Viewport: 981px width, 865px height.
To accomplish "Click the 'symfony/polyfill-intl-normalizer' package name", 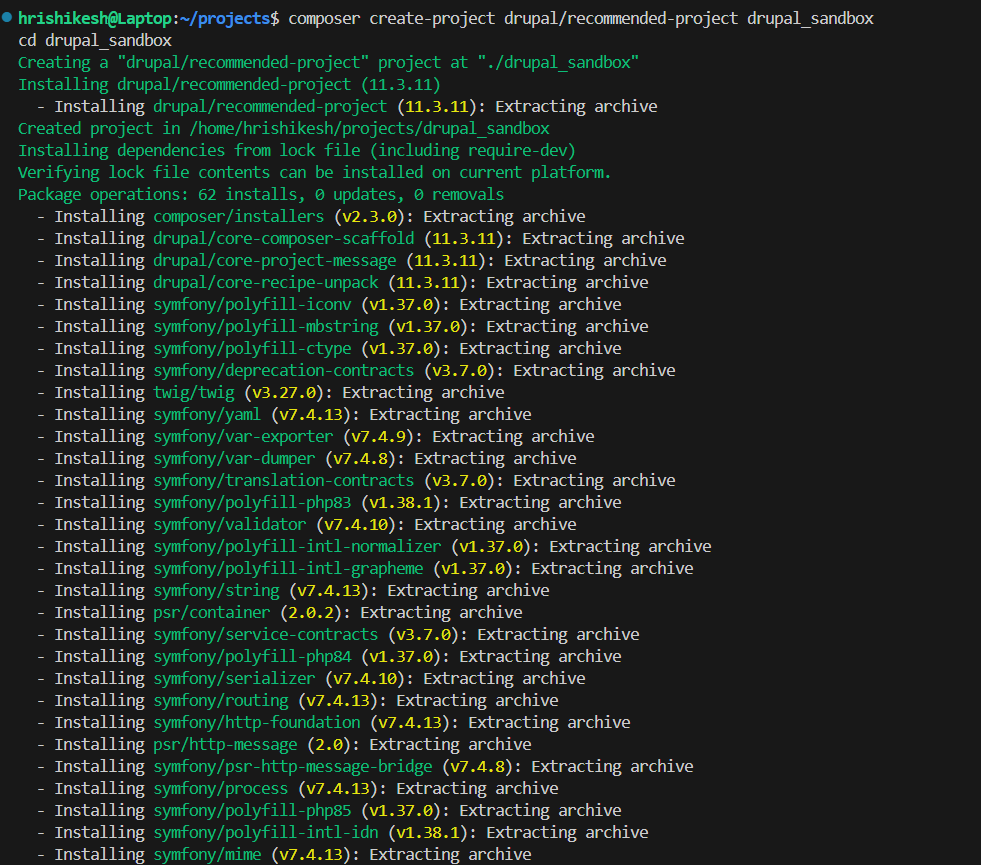I will (297, 547).
